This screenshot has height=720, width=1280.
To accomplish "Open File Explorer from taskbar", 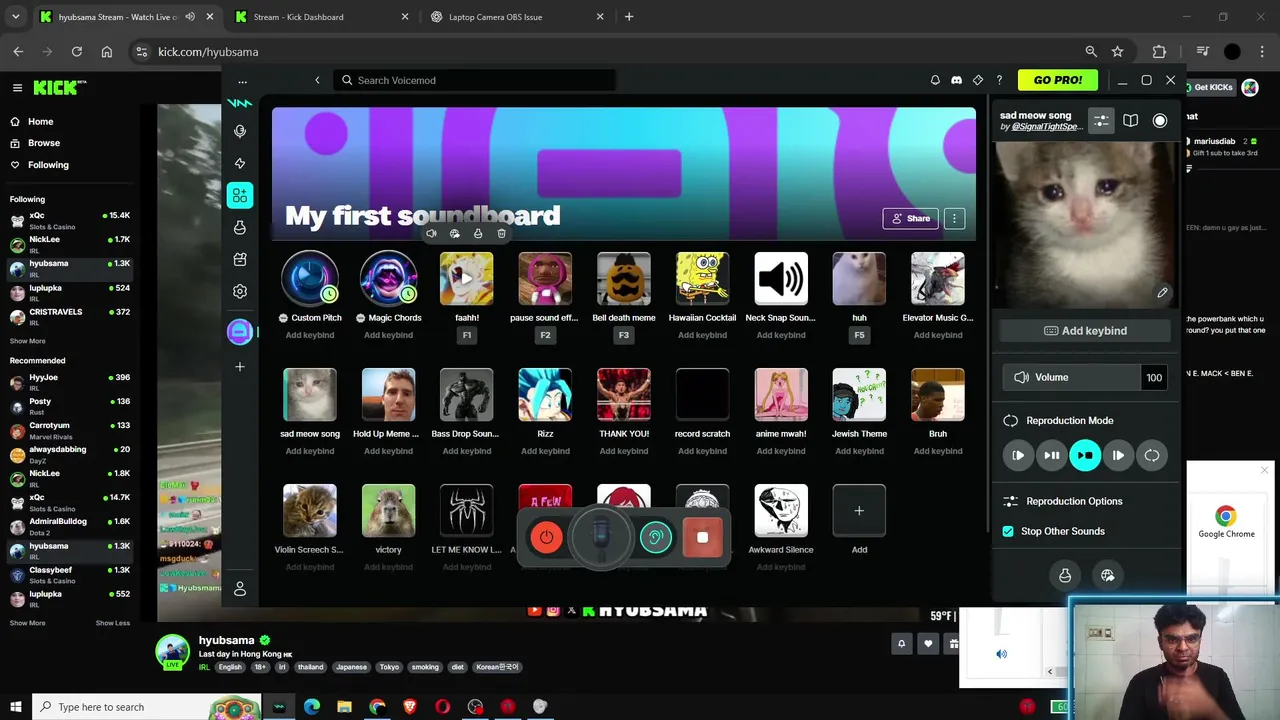I will coord(344,707).
